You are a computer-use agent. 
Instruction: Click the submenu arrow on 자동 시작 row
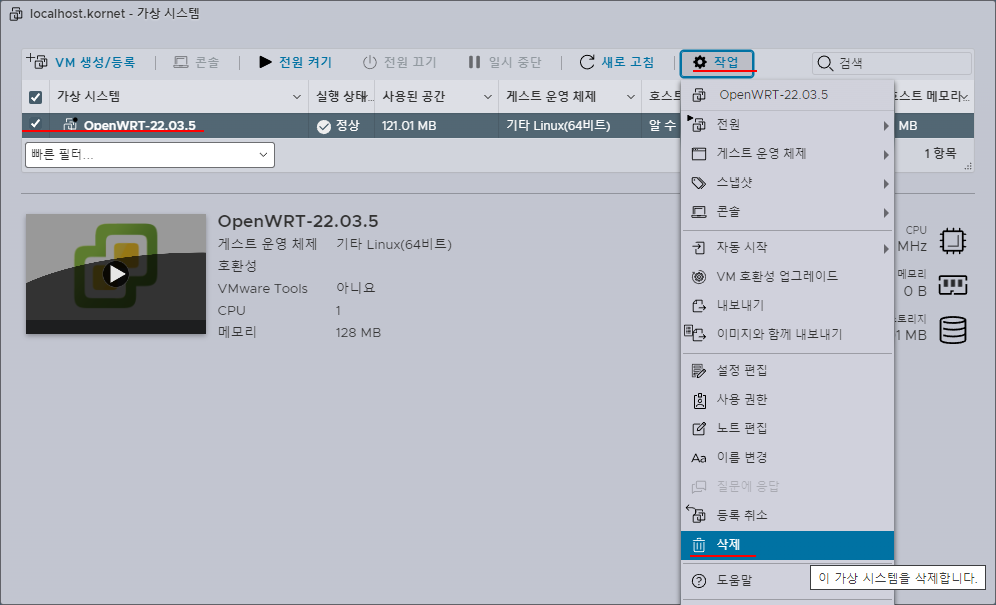[x=885, y=248]
